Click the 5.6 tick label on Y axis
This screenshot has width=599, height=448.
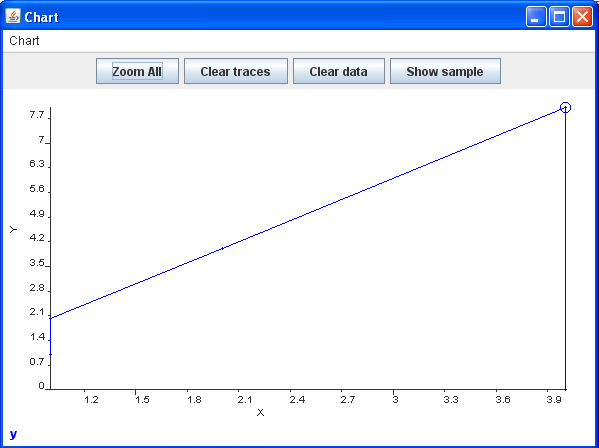[x=37, y=189]
